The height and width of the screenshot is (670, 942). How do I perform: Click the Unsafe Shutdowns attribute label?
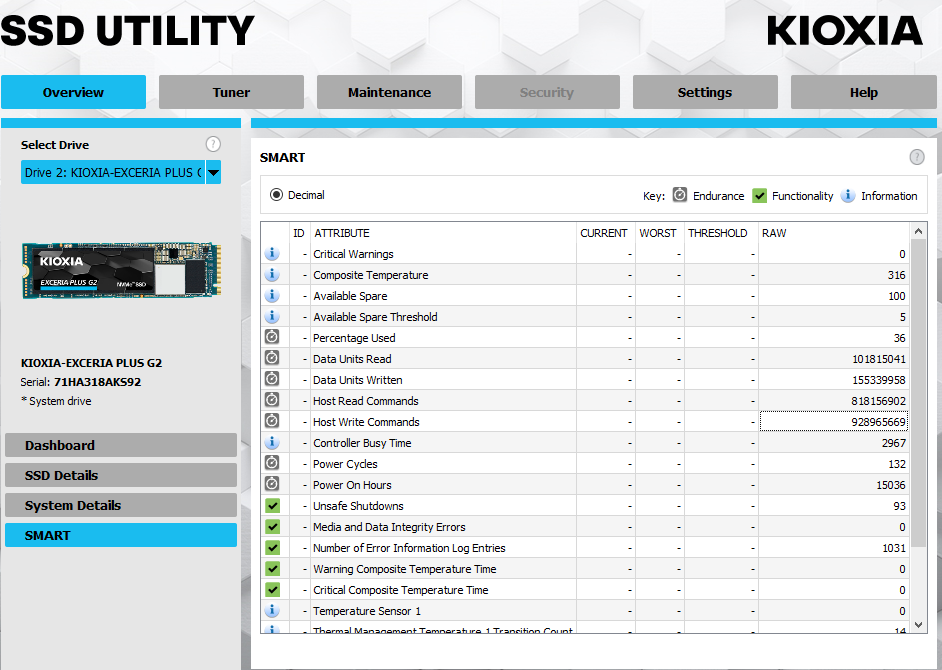pyautogui.click(x=358, y=506)
